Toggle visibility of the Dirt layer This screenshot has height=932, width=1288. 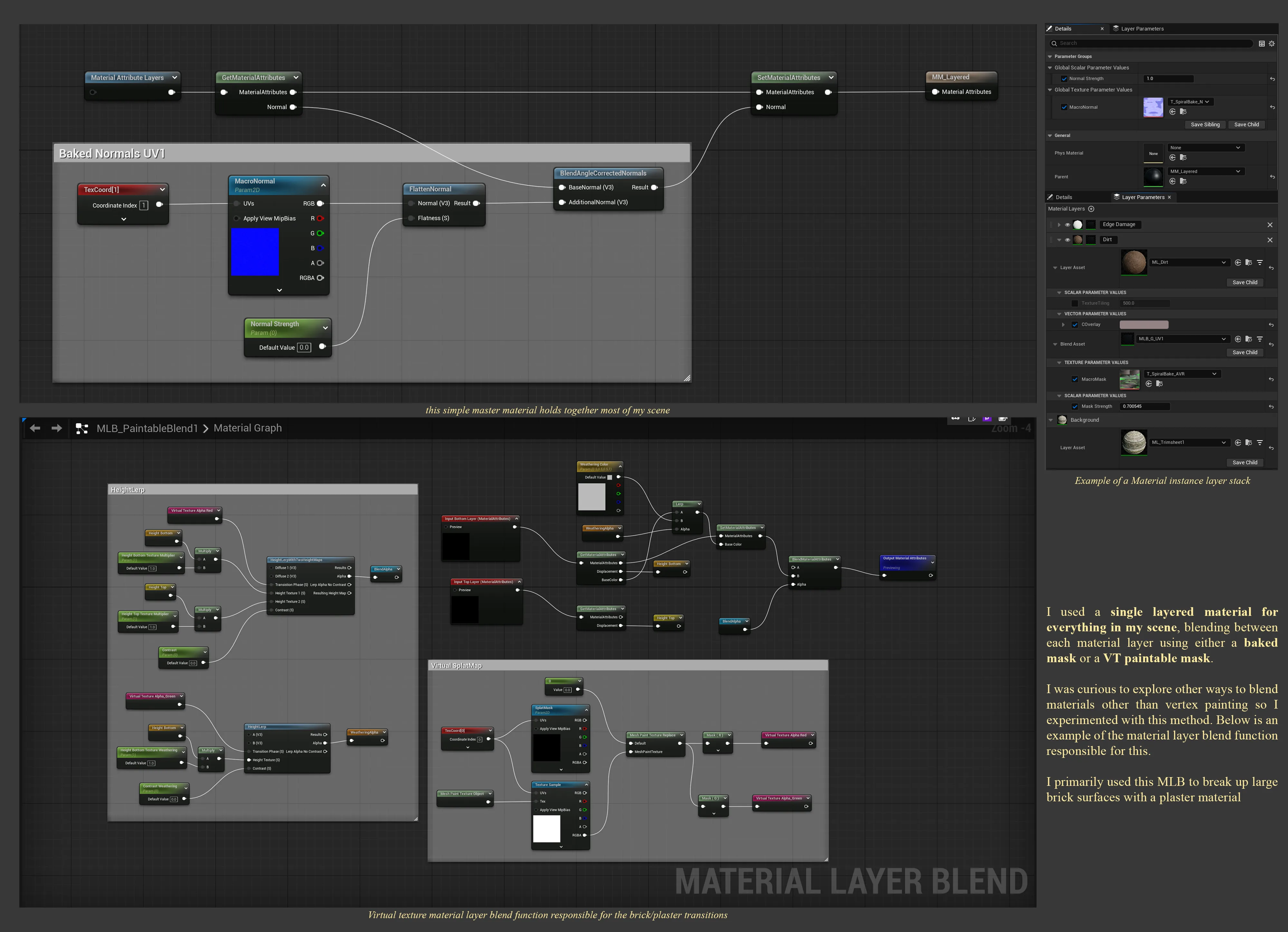point(1068,240)
